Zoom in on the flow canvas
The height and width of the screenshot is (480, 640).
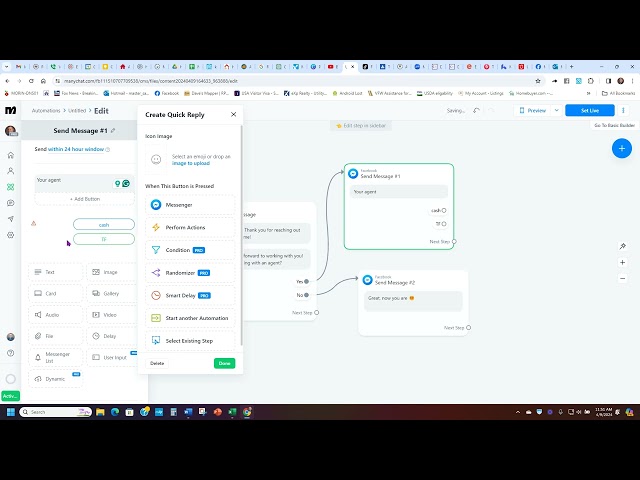[622, 262]
